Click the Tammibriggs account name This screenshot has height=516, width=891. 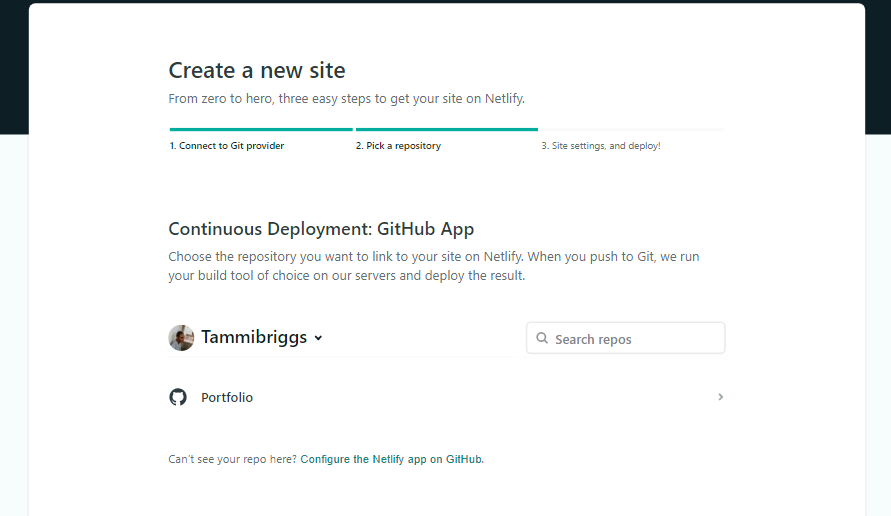(x=254, y=337)
